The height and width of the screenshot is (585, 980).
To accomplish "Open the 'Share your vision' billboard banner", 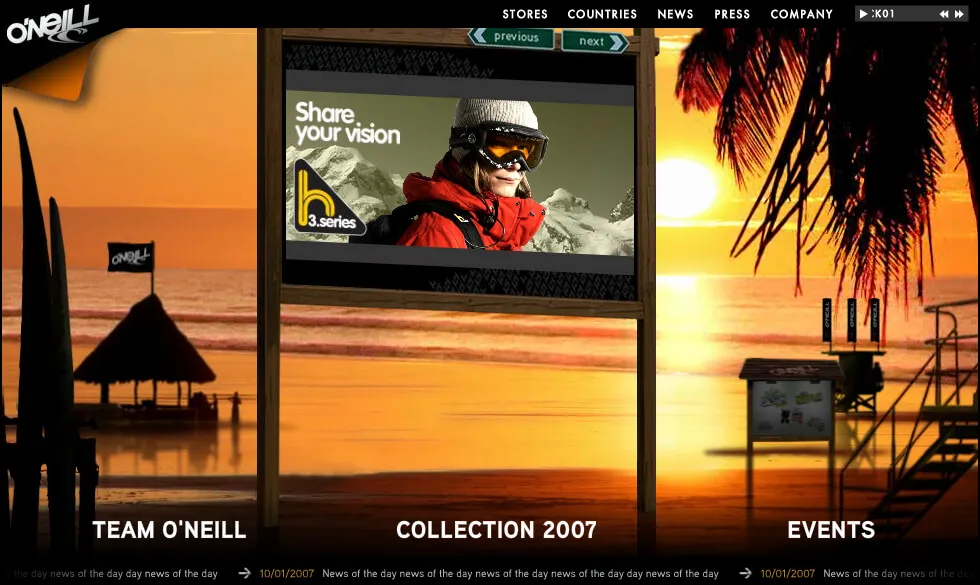I will point(460,172).
